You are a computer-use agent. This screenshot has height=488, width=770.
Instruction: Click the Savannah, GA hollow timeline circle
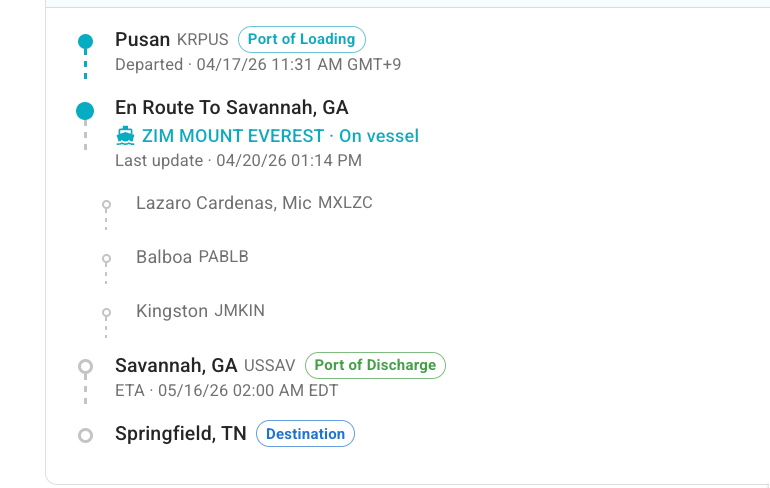click(x=85, y=367)
